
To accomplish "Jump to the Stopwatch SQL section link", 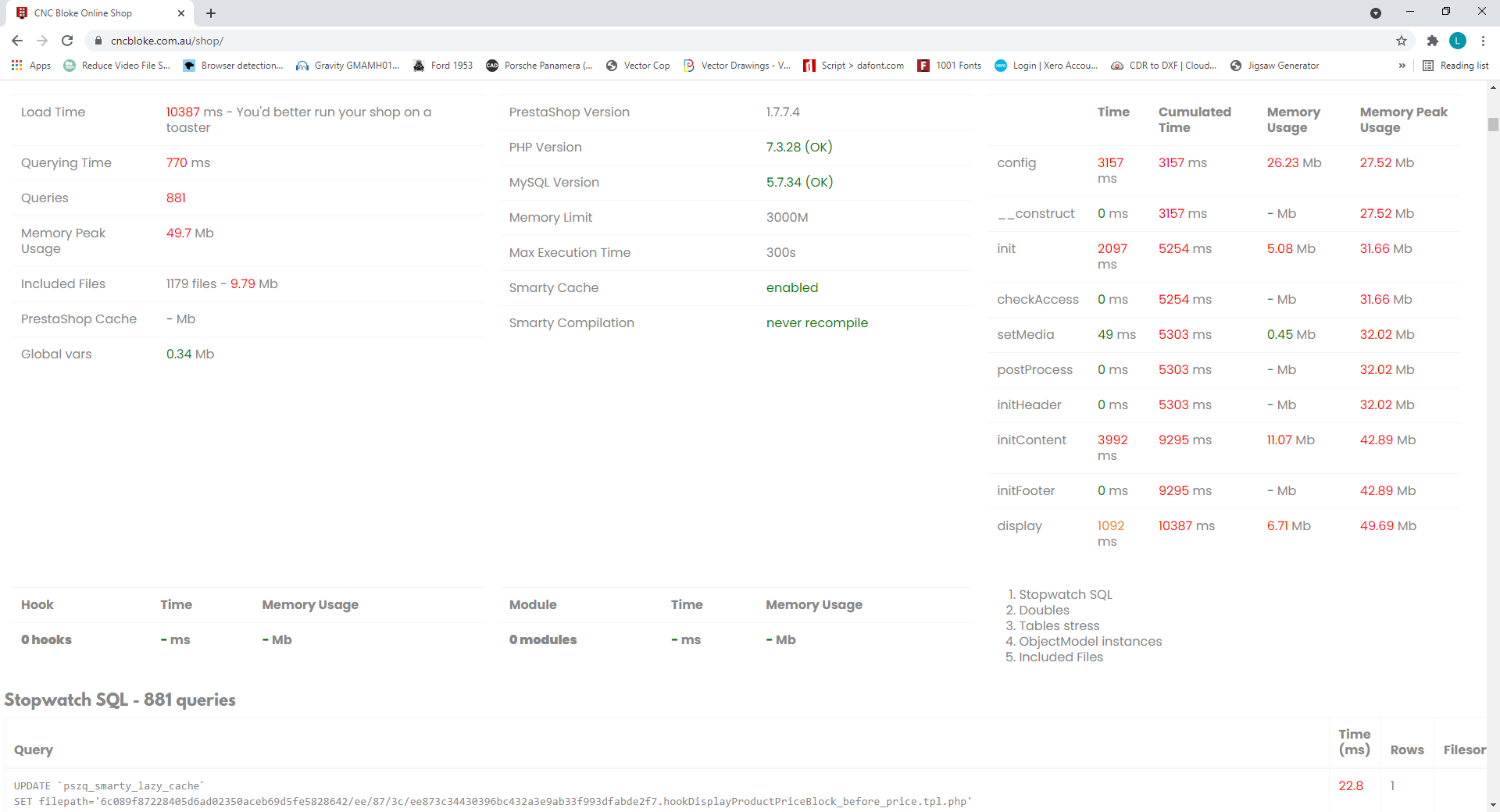I will (x=1066, y=595).
